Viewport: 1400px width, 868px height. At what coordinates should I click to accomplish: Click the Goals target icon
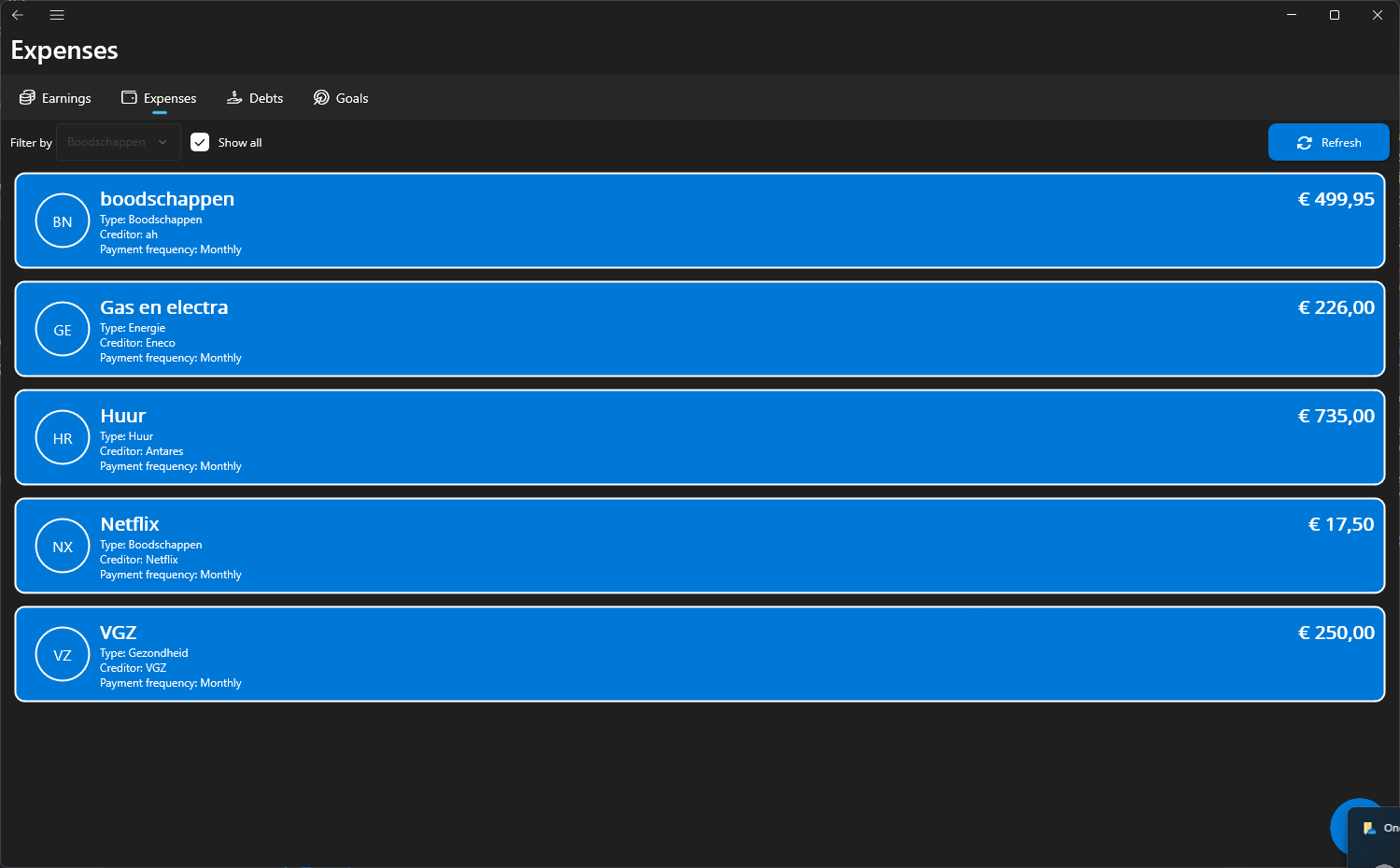(x=321, y=97)
